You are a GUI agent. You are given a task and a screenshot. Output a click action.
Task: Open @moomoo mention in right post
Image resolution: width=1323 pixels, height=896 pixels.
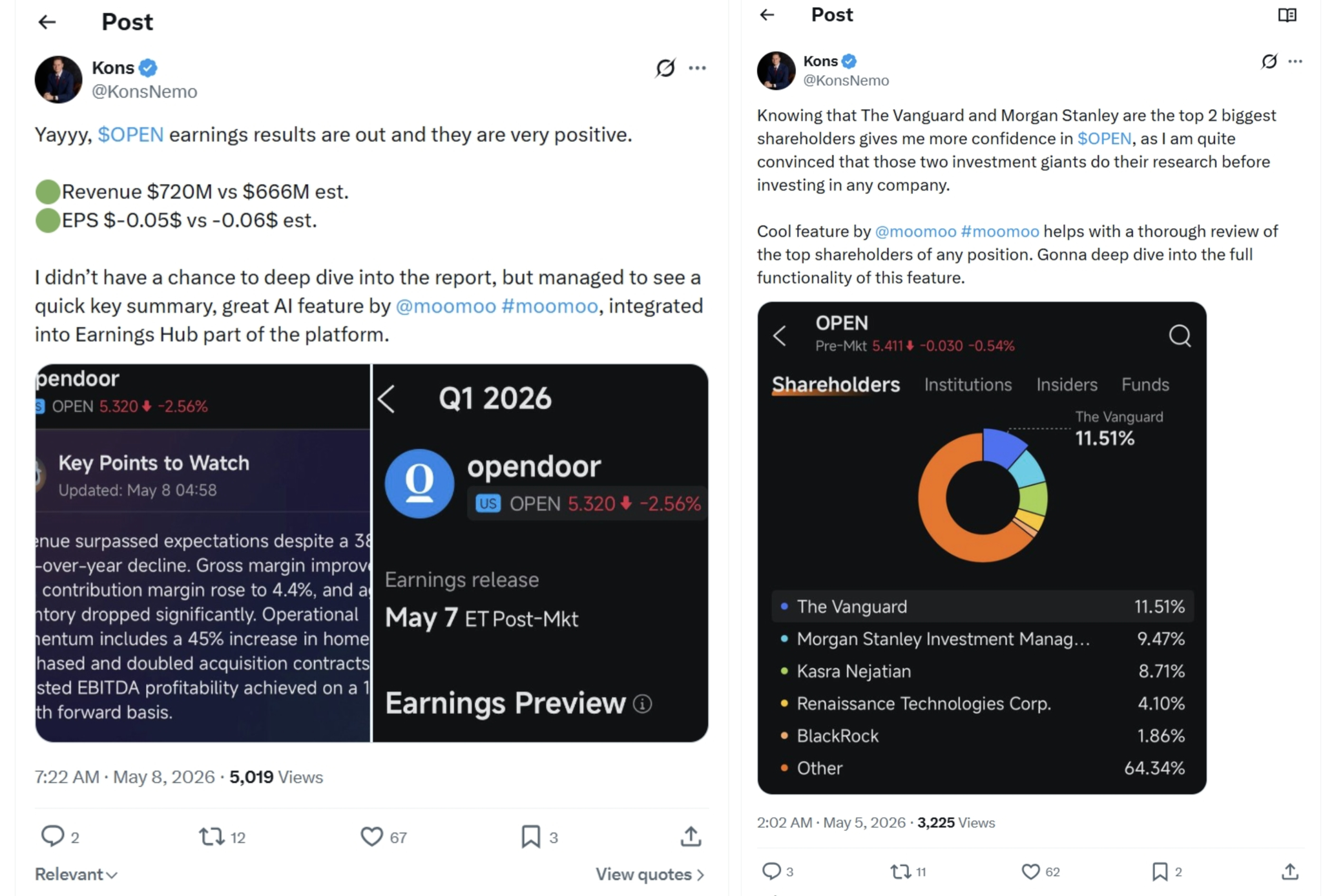(915, 231)
